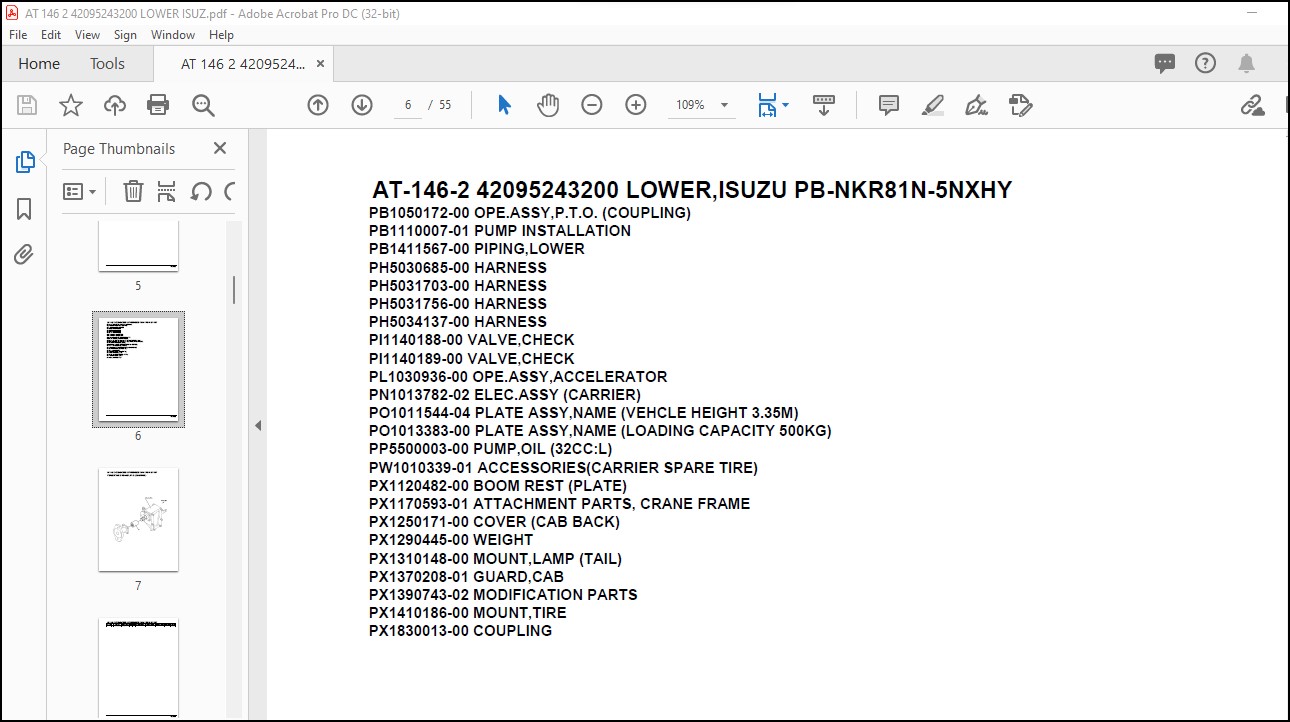Image resolution: width=1290 pixels, height=722 pixels.
Task: Open the Sign menu
Action: coord(125,34)
